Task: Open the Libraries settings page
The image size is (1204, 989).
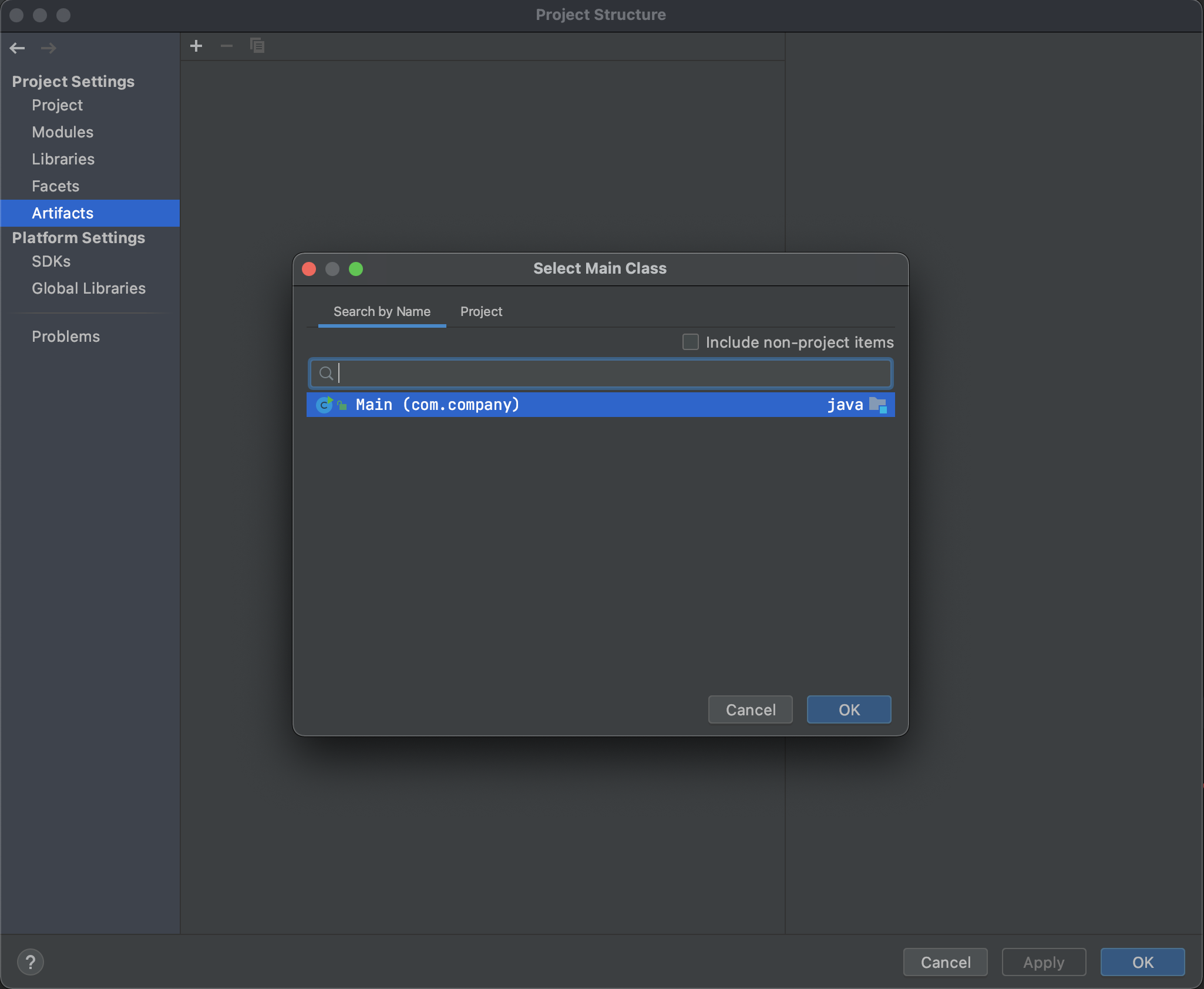Action: click(63, 159)
